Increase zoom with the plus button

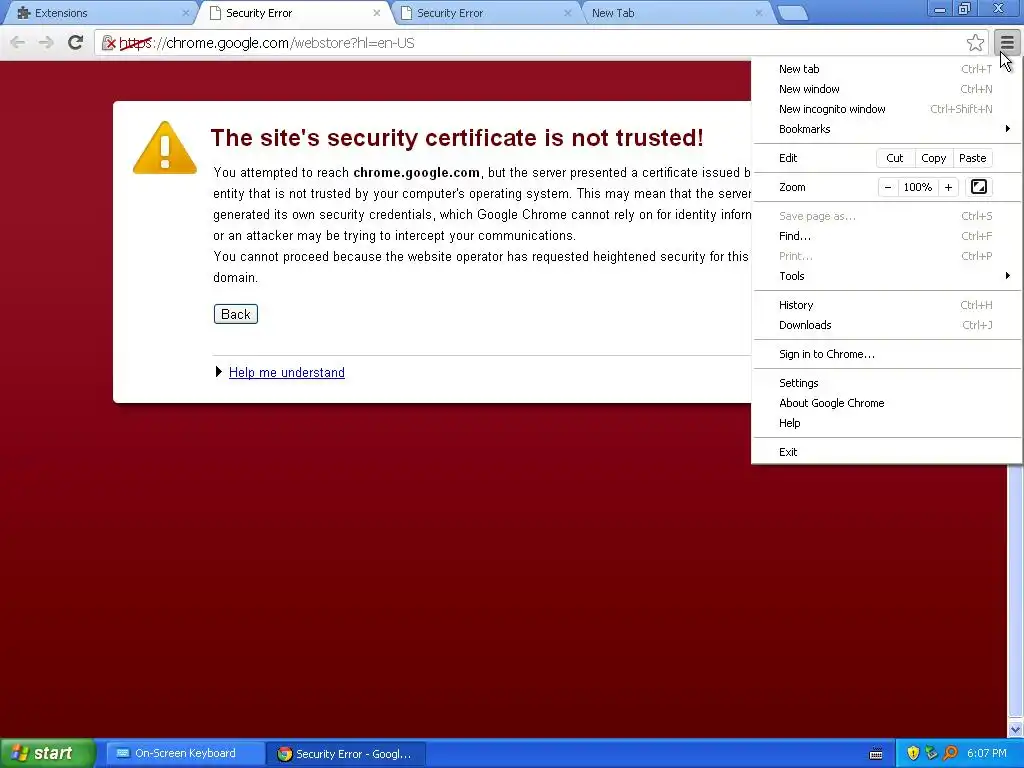click(948, 187)
